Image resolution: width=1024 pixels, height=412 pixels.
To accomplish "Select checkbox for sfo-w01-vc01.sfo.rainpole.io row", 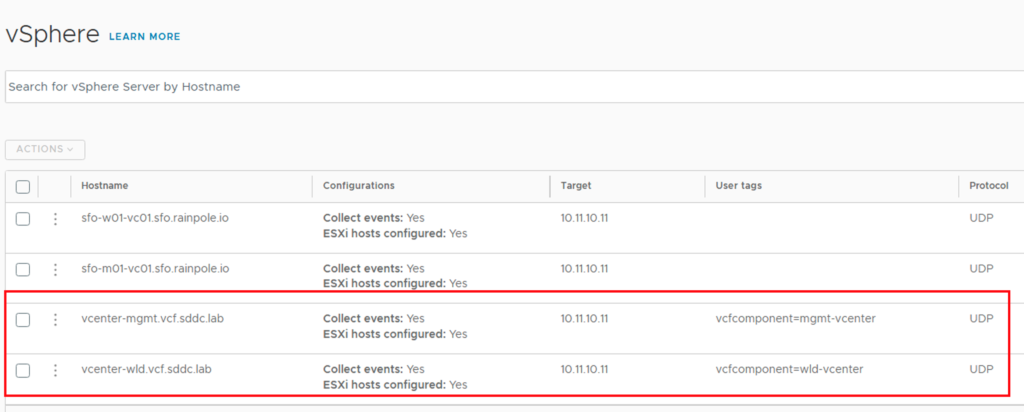I will 23,218.
